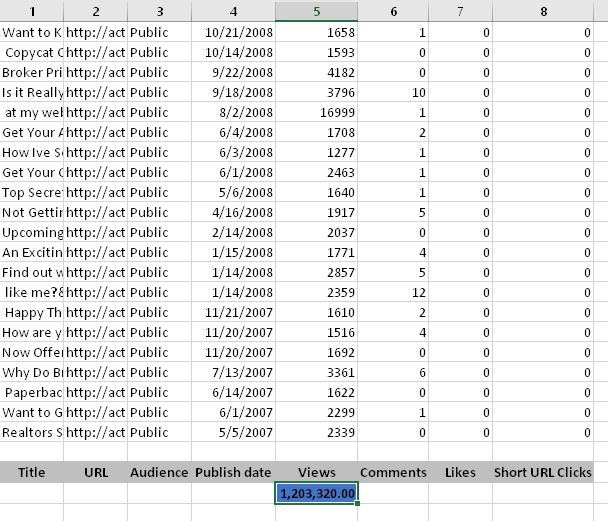Select column header 1
The image size is (608, 521).
[x=32, y=11]
